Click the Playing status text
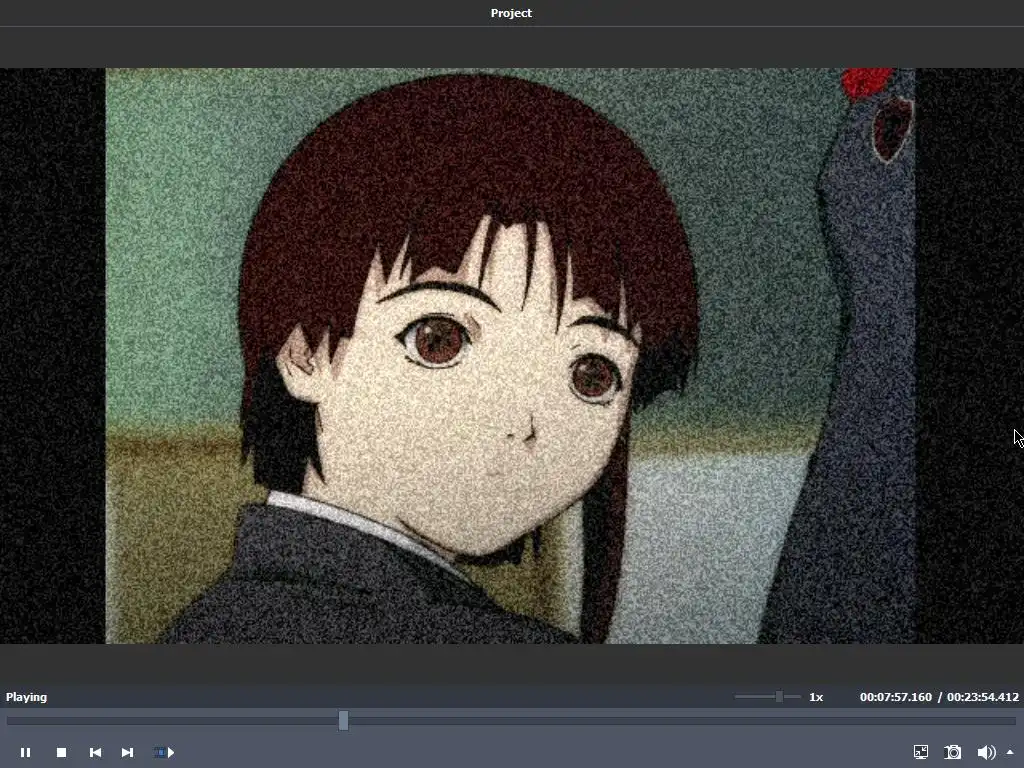This screenshot has width=1024, height=768. 26,697
